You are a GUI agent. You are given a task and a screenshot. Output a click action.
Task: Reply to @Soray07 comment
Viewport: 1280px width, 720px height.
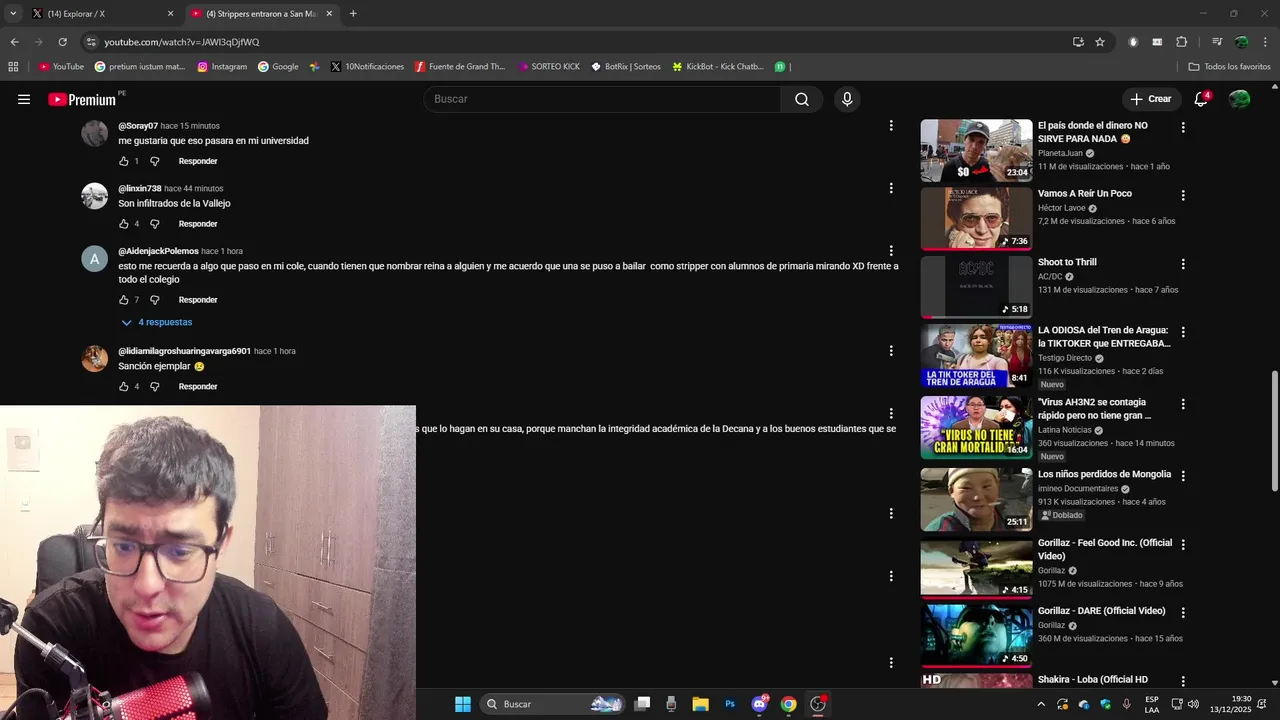click(198, 161)
